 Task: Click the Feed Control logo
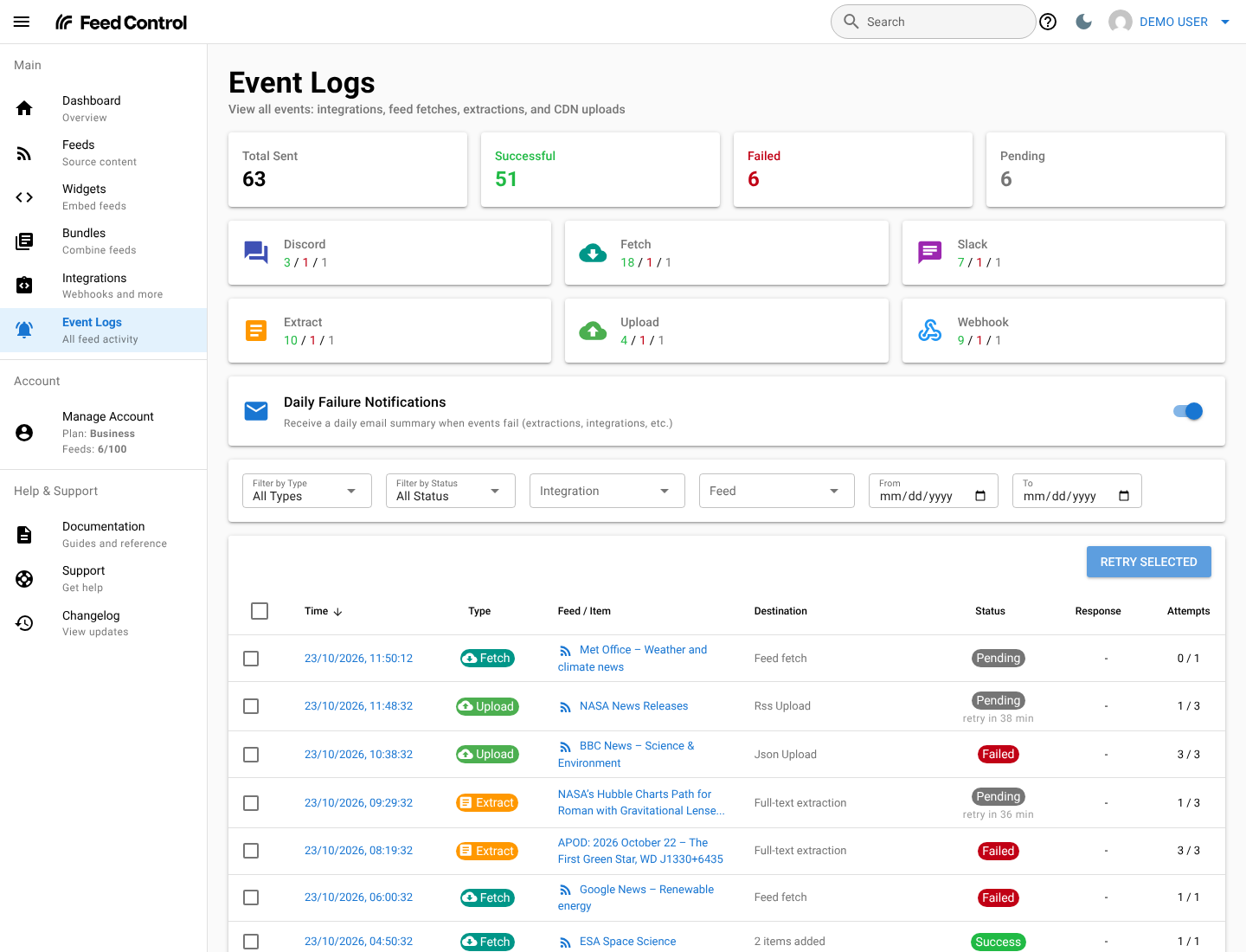pyautogui.click(x=121, y=23)
